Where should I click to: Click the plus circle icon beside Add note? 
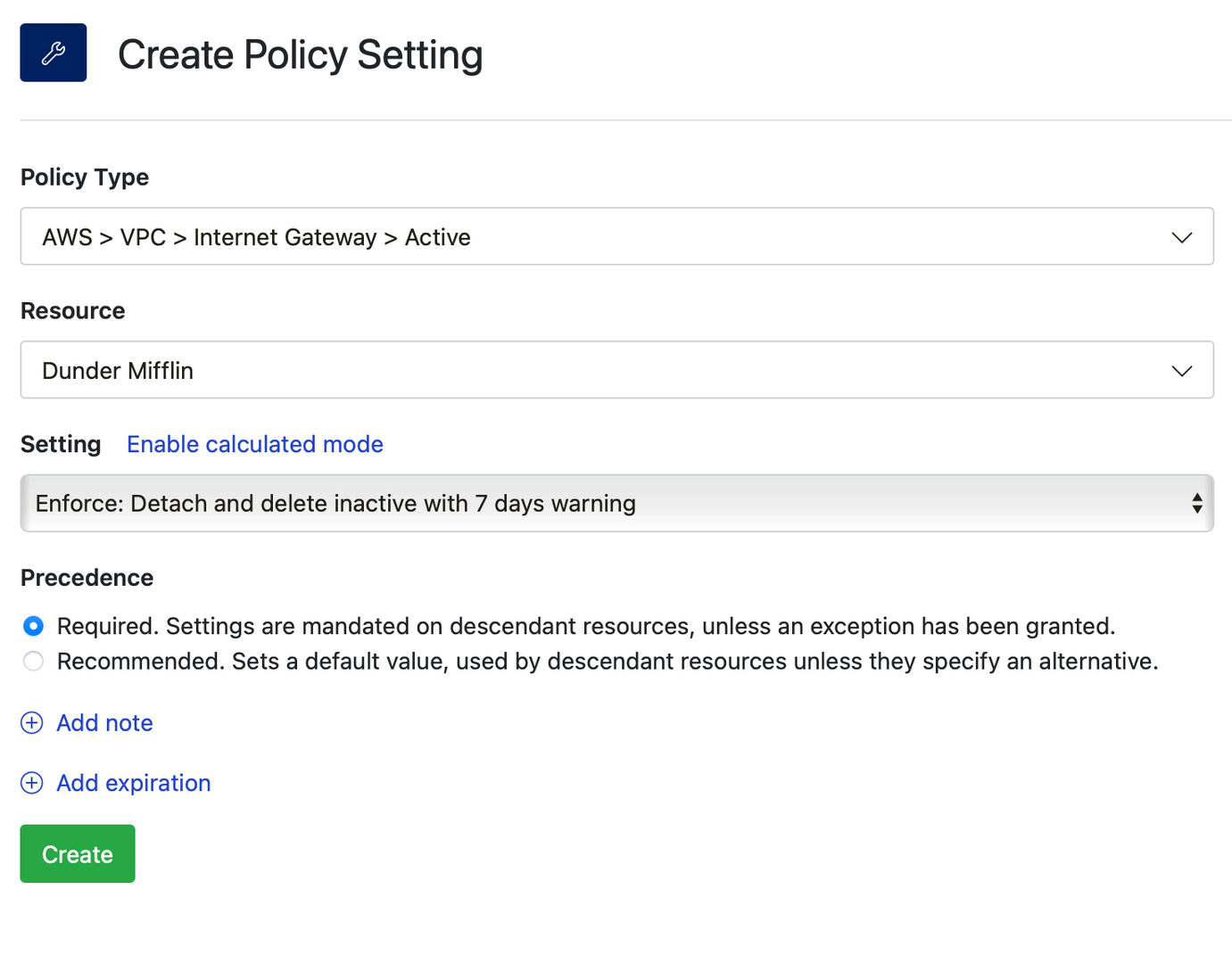tap(32, 723)
